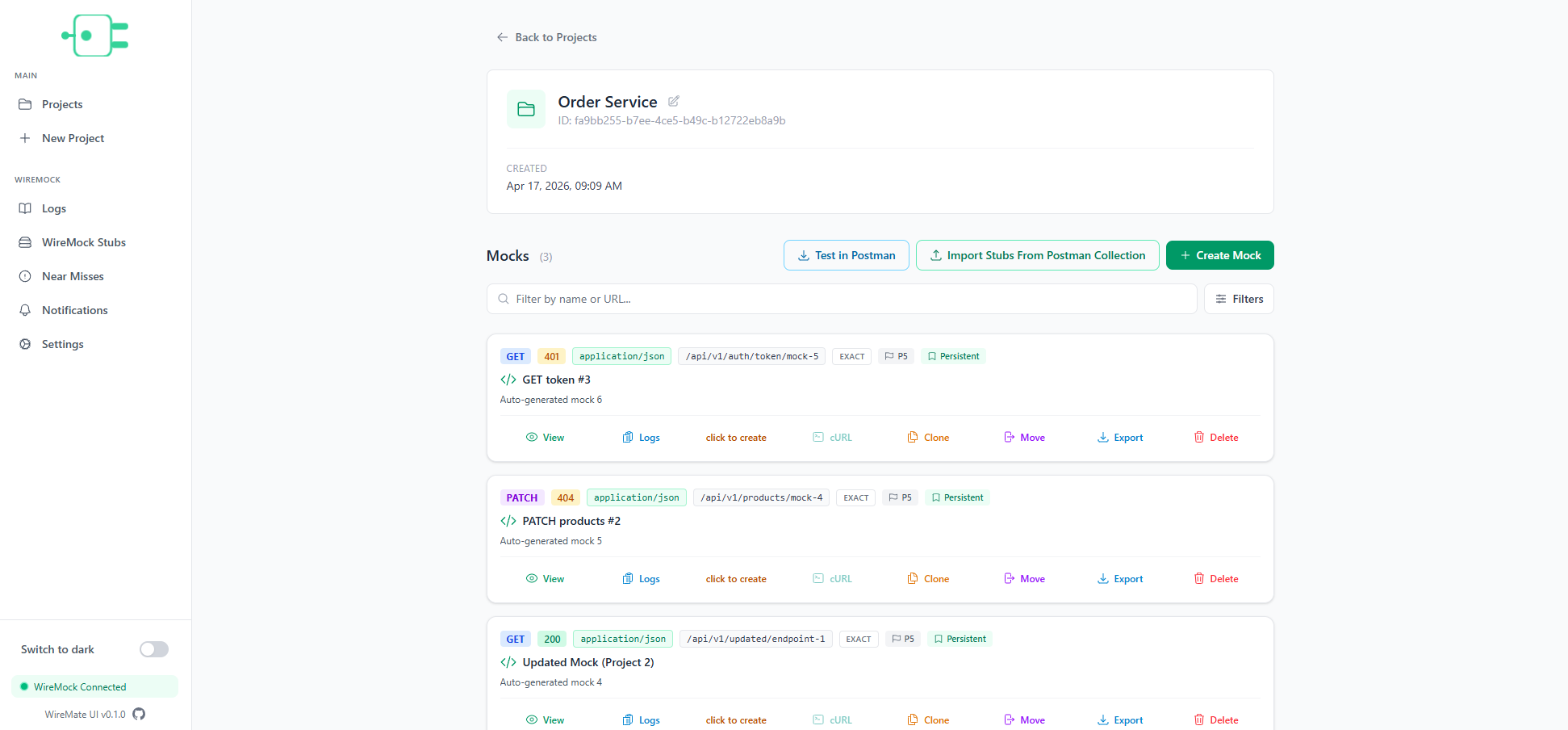The height and width of the screenshot is (730, 1568).
Task: Open Settings in sidebar
Action: (95, 344)
